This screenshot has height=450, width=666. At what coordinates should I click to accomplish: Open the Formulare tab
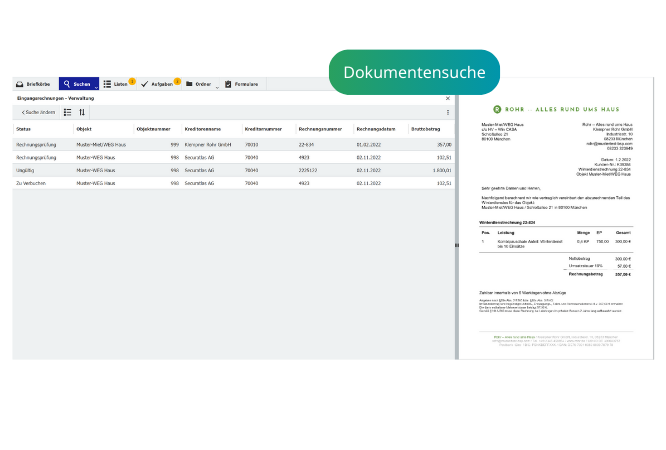coord(243,84)
